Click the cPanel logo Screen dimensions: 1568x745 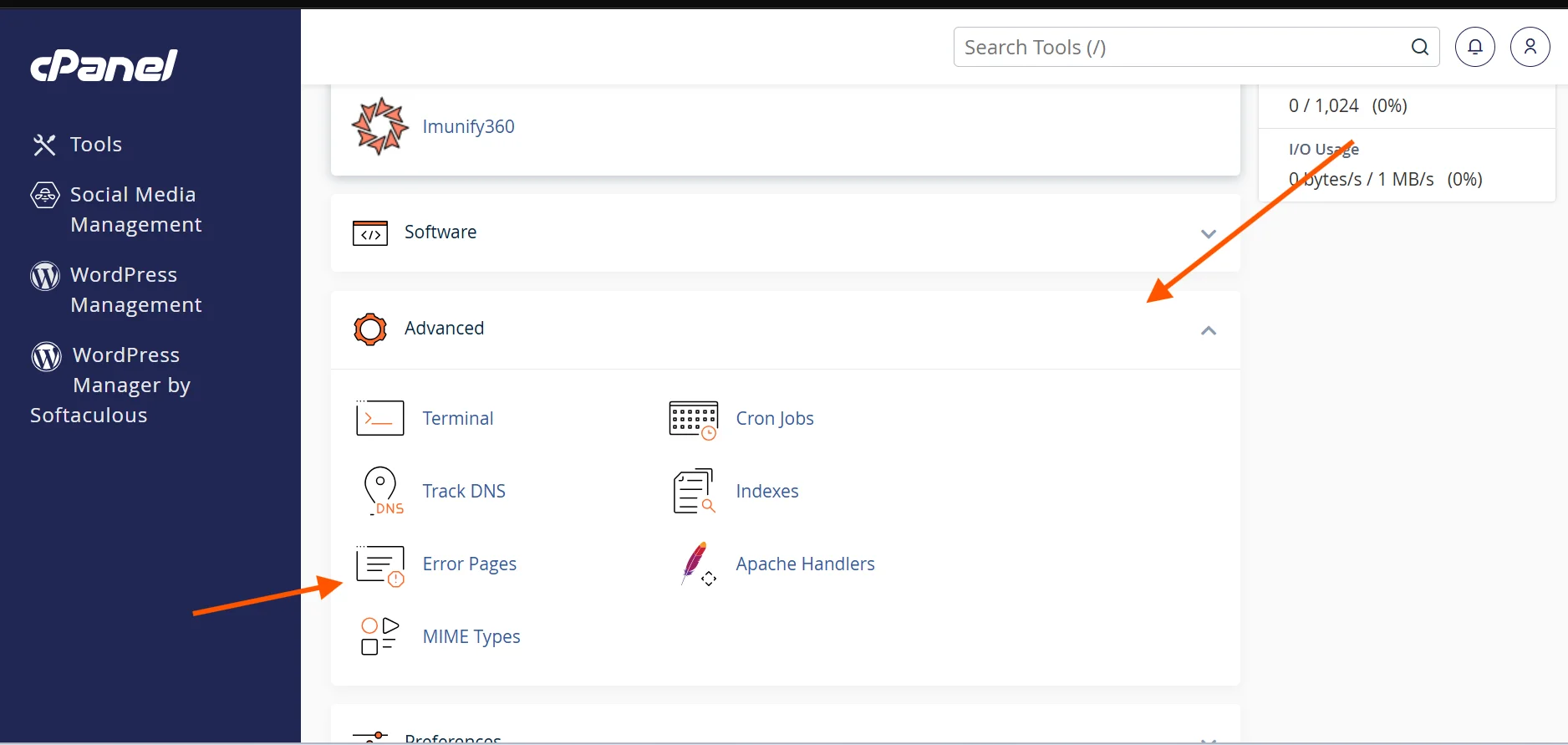point(104,65)
